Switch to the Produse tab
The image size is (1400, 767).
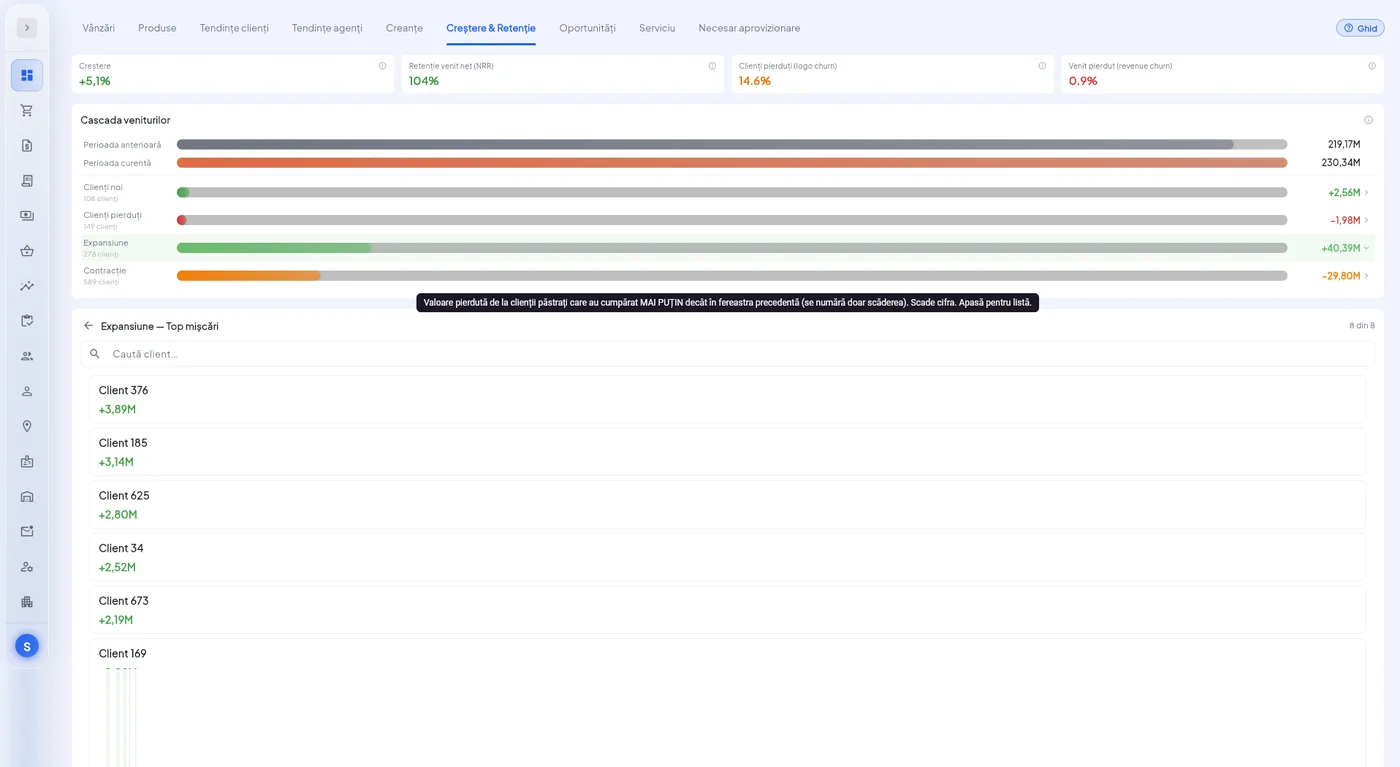click(x=157, y=28)
